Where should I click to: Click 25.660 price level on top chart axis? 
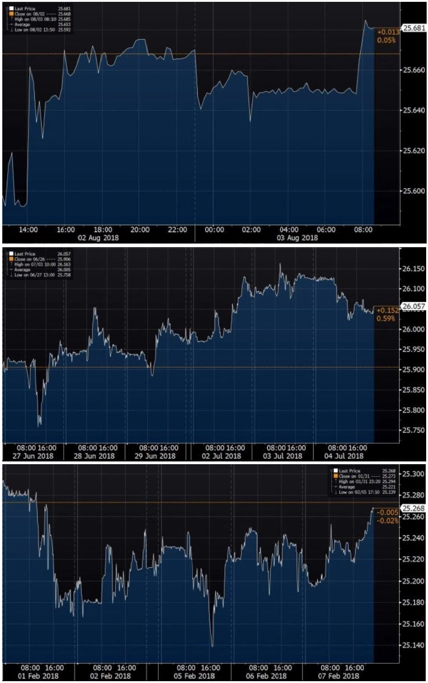click(x=412, y=70)
